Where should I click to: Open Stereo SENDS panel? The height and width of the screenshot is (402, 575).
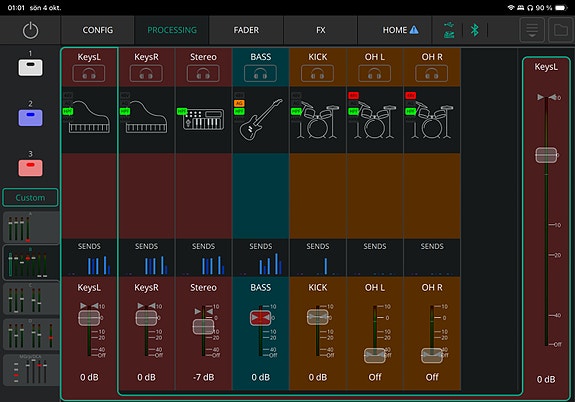204,258
